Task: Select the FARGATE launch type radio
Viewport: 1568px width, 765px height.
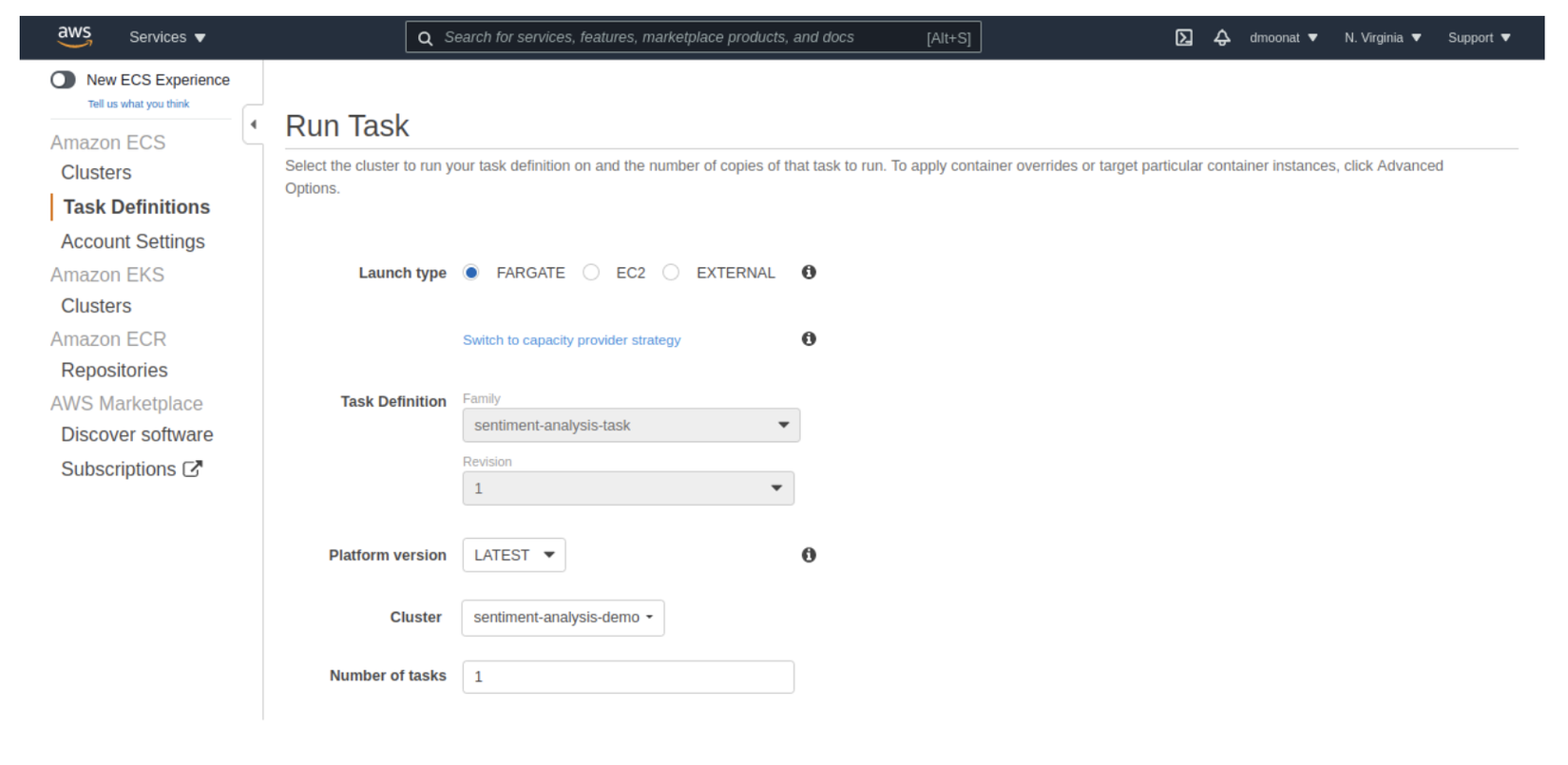Action: coord(471,273)
